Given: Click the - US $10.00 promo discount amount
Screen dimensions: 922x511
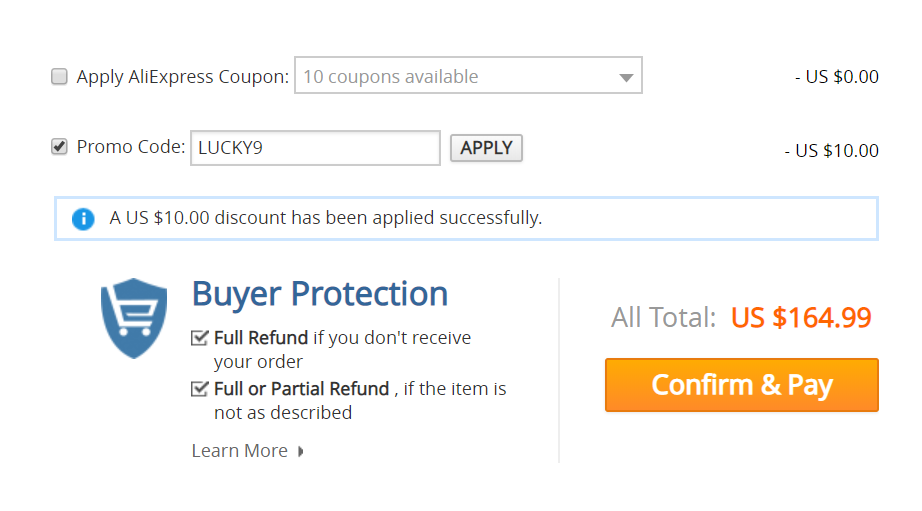Looking at the screenshot, I should pos(831,151).
